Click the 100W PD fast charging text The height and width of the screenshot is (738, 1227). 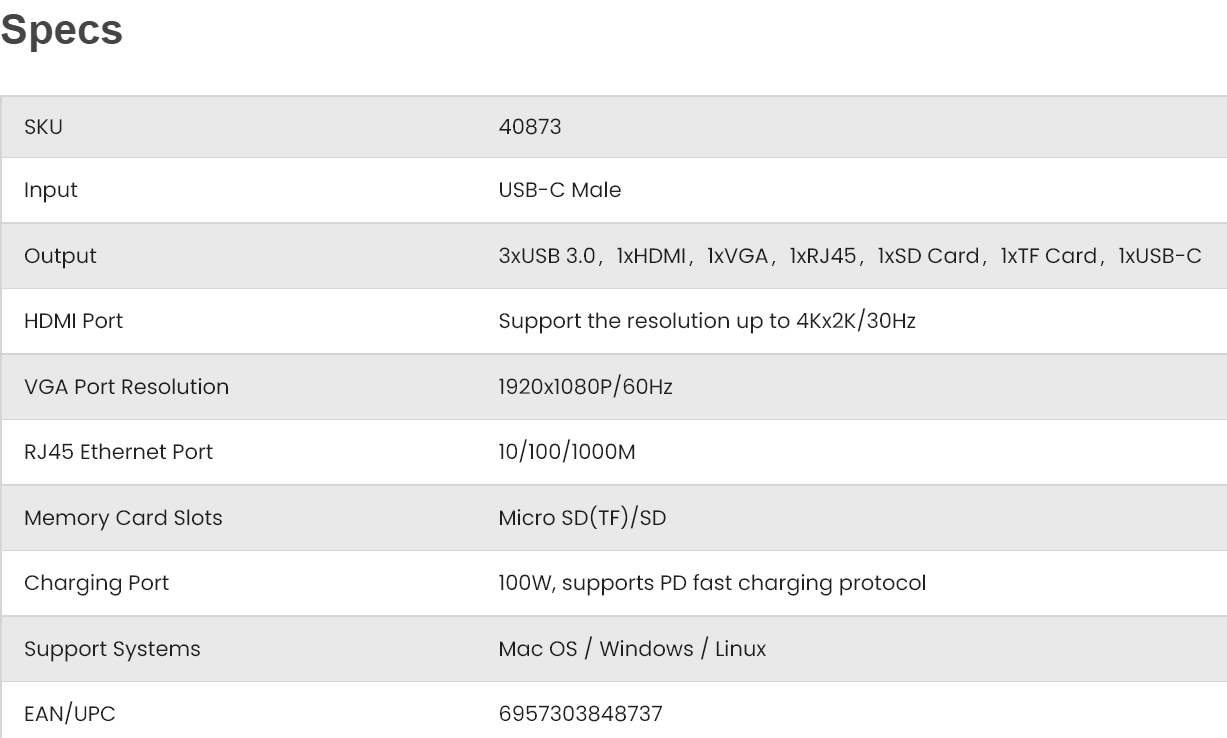pyautogui.click(x=711, y=583)
